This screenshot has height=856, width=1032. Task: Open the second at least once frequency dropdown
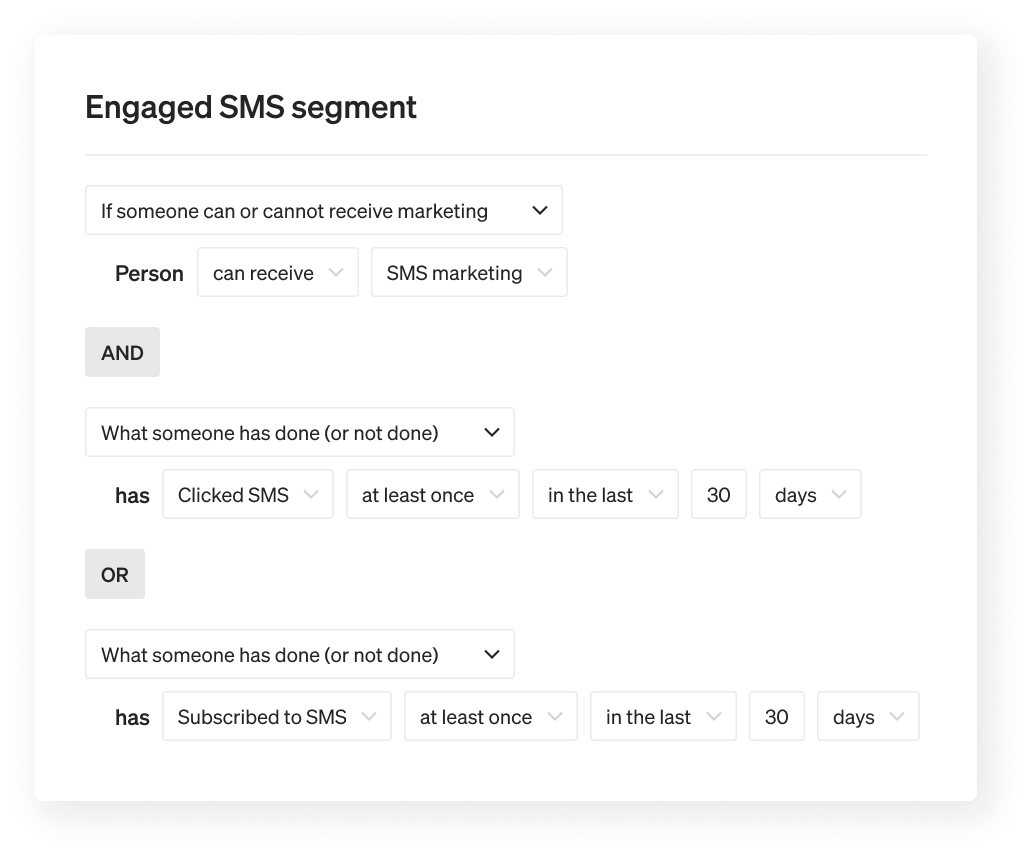[x=490, y=716]
